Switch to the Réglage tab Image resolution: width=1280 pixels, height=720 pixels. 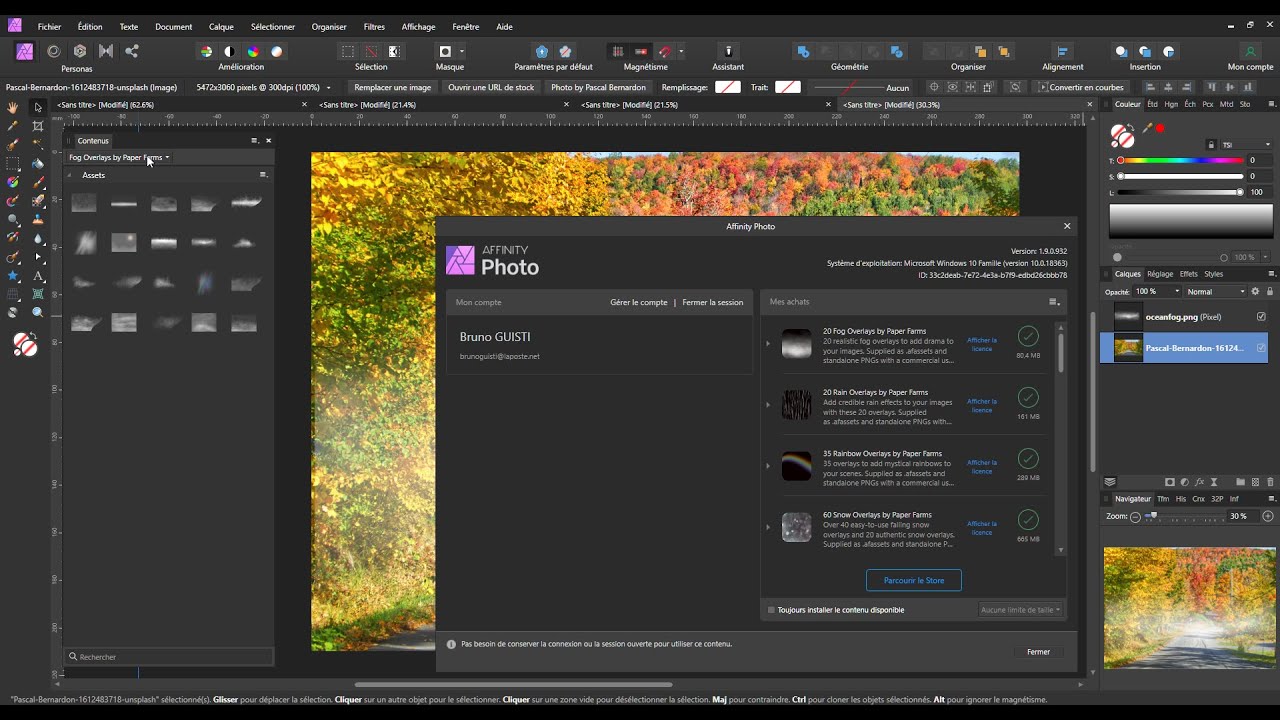[1160, 274]
